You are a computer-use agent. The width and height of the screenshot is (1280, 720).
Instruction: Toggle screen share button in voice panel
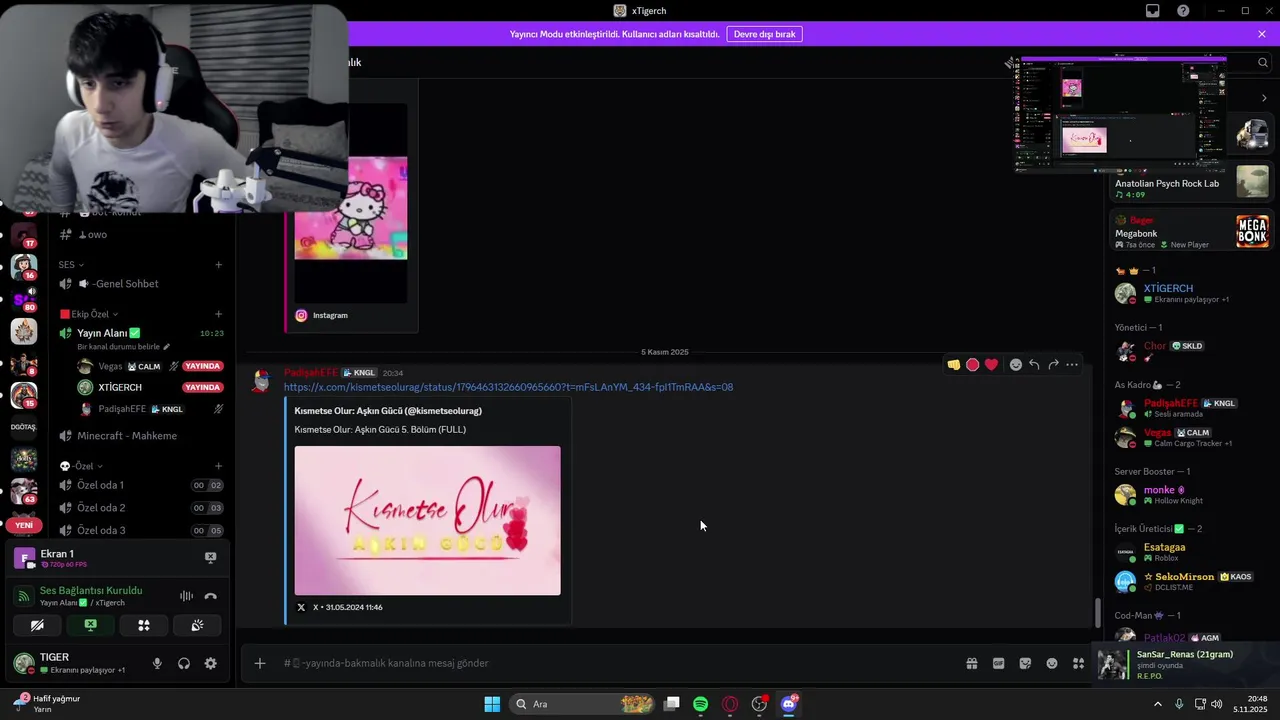[x=90, y=625]
